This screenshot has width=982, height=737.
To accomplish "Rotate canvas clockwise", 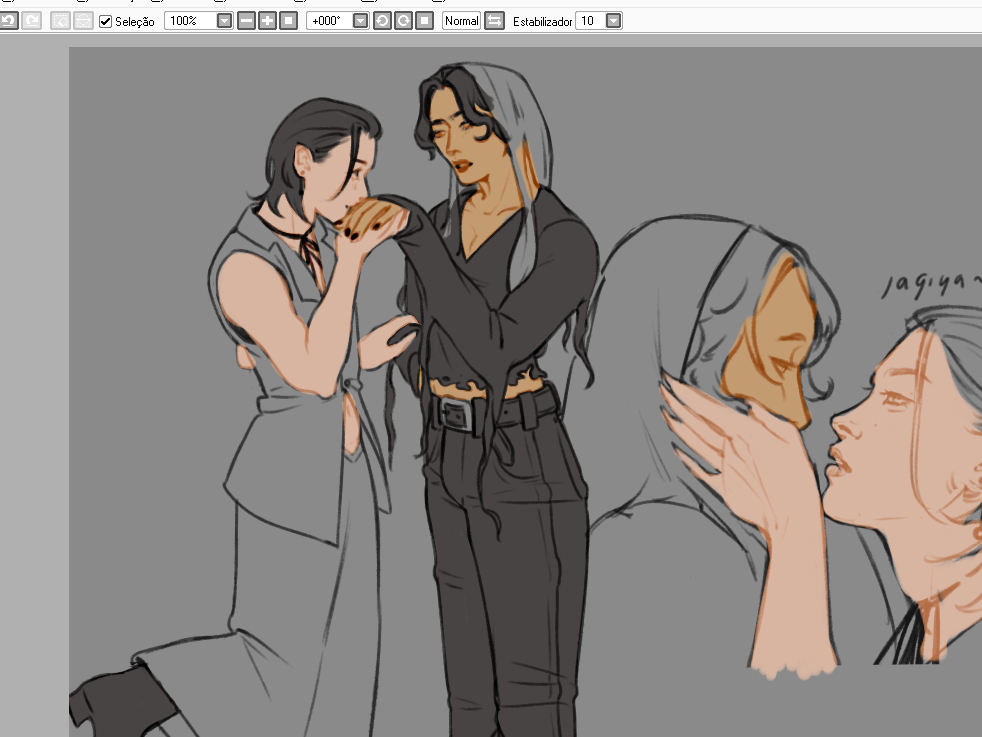I will coord(403,21).
